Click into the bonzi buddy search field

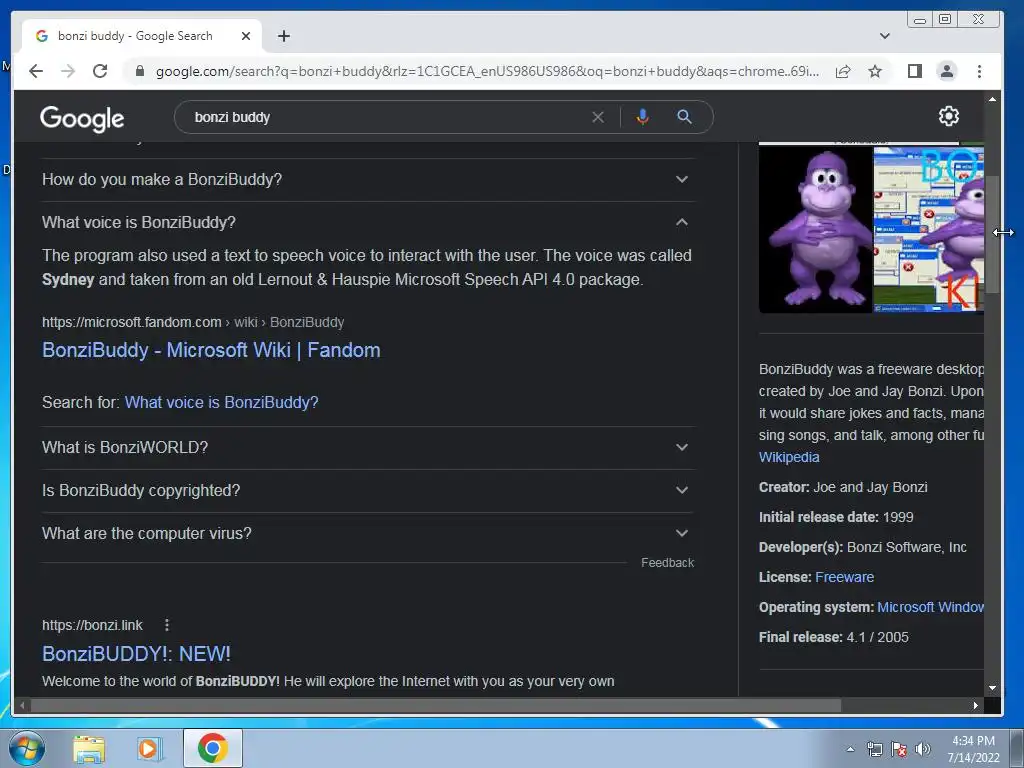point(385,117)
